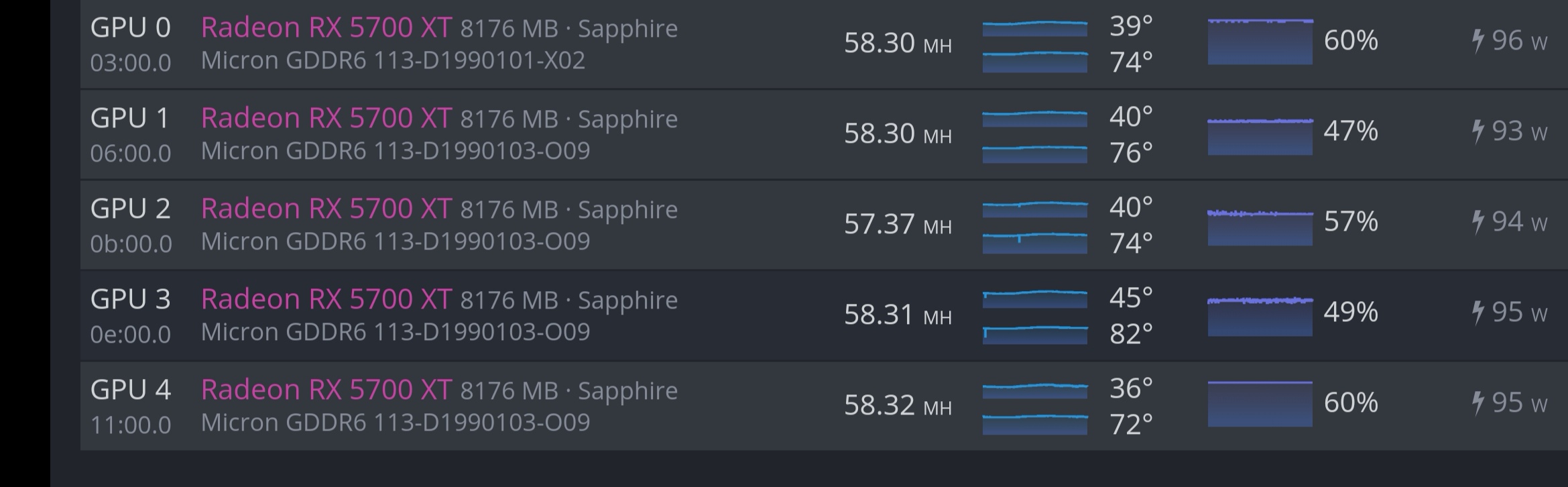
Task: Select GPU 3 Radeon RX 5700 XT name
Action: pos(326,299)
